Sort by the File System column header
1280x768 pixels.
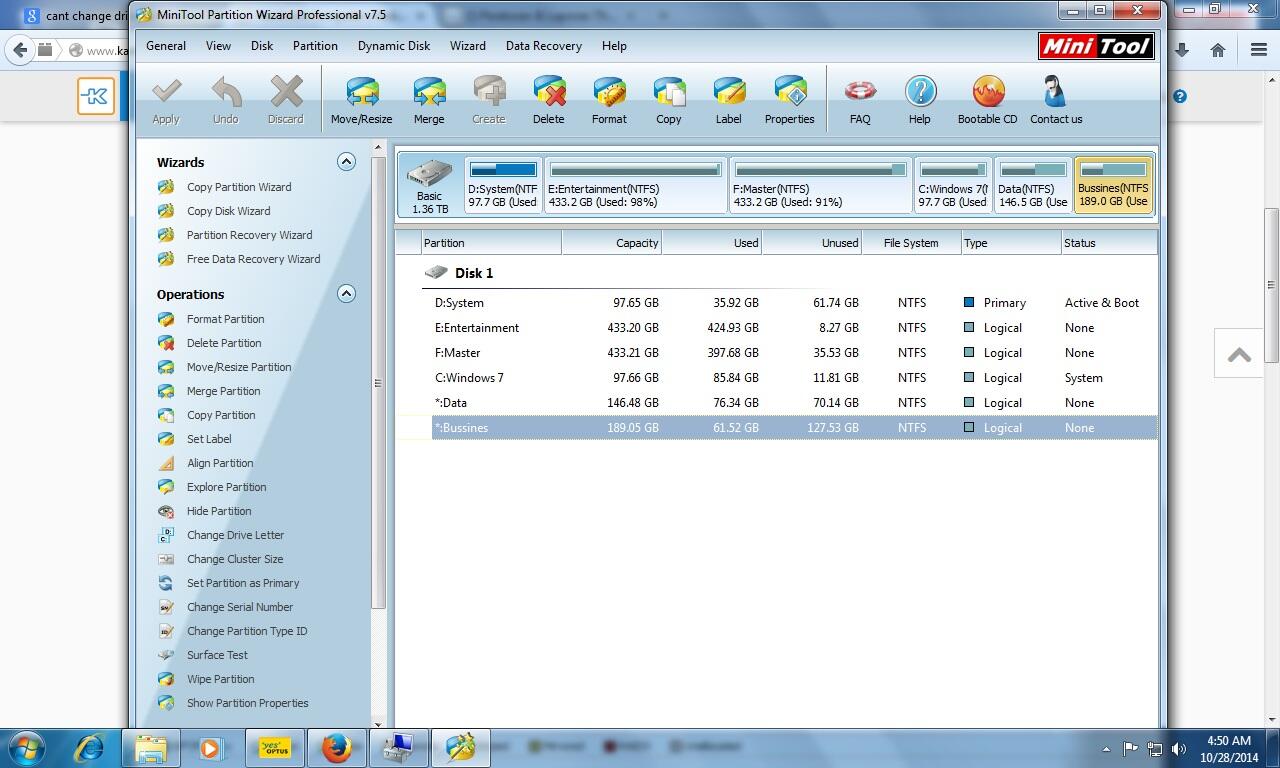point(911,243)
